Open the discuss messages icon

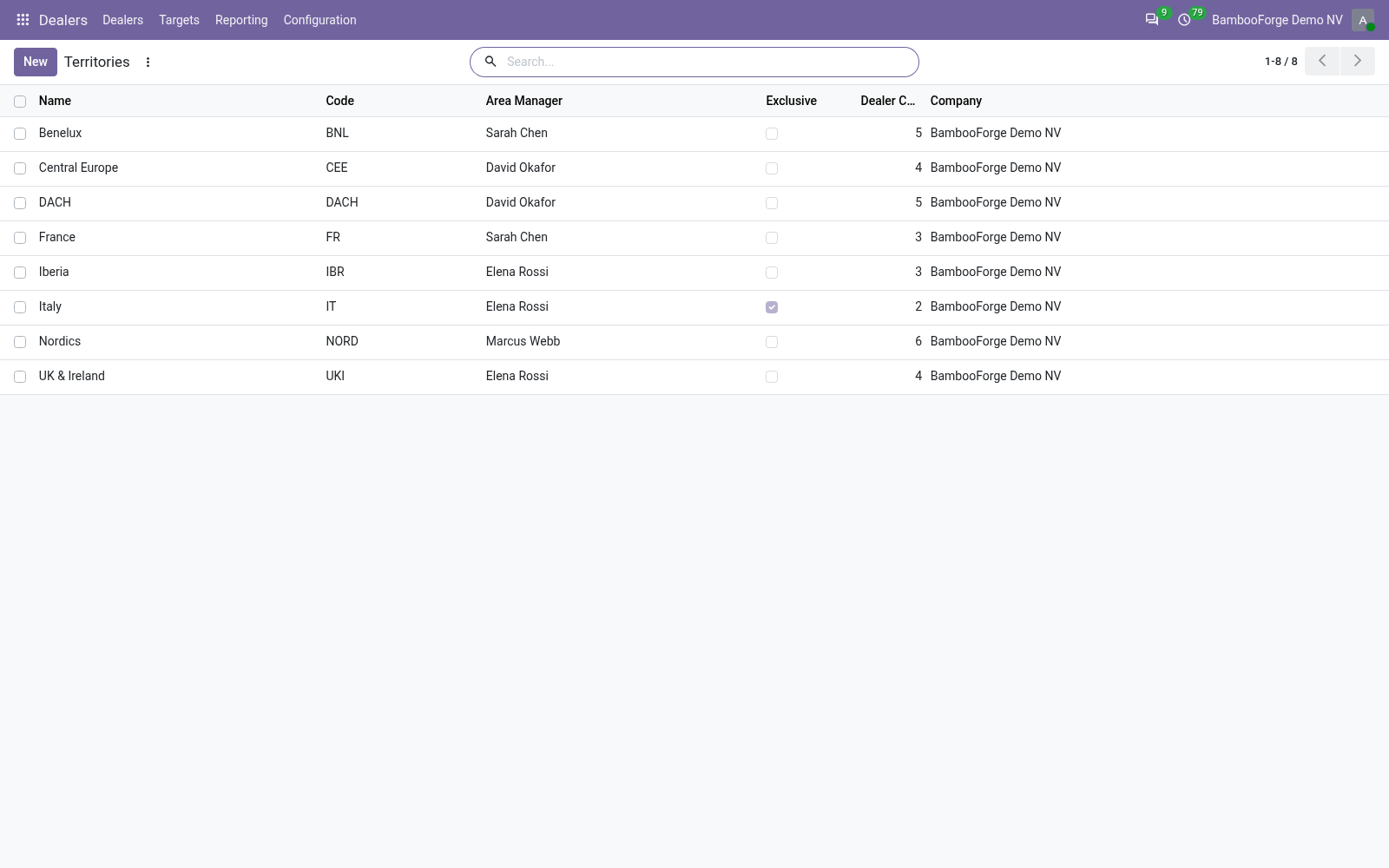click(x=1152, y=20)
